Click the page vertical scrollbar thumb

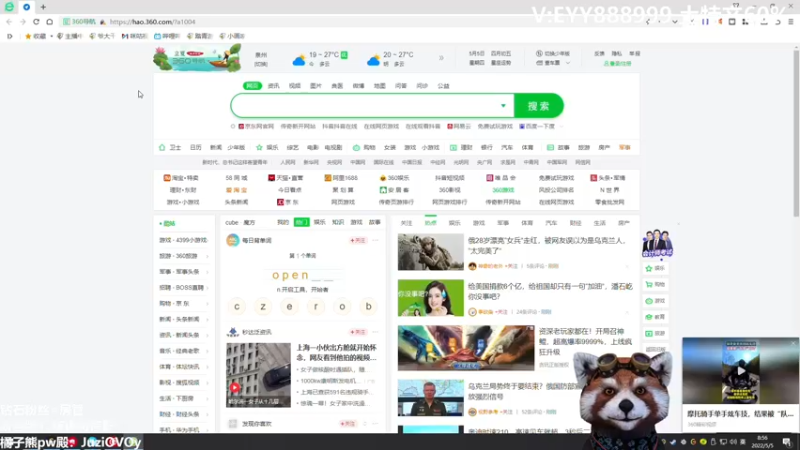(x=796, y=133)
